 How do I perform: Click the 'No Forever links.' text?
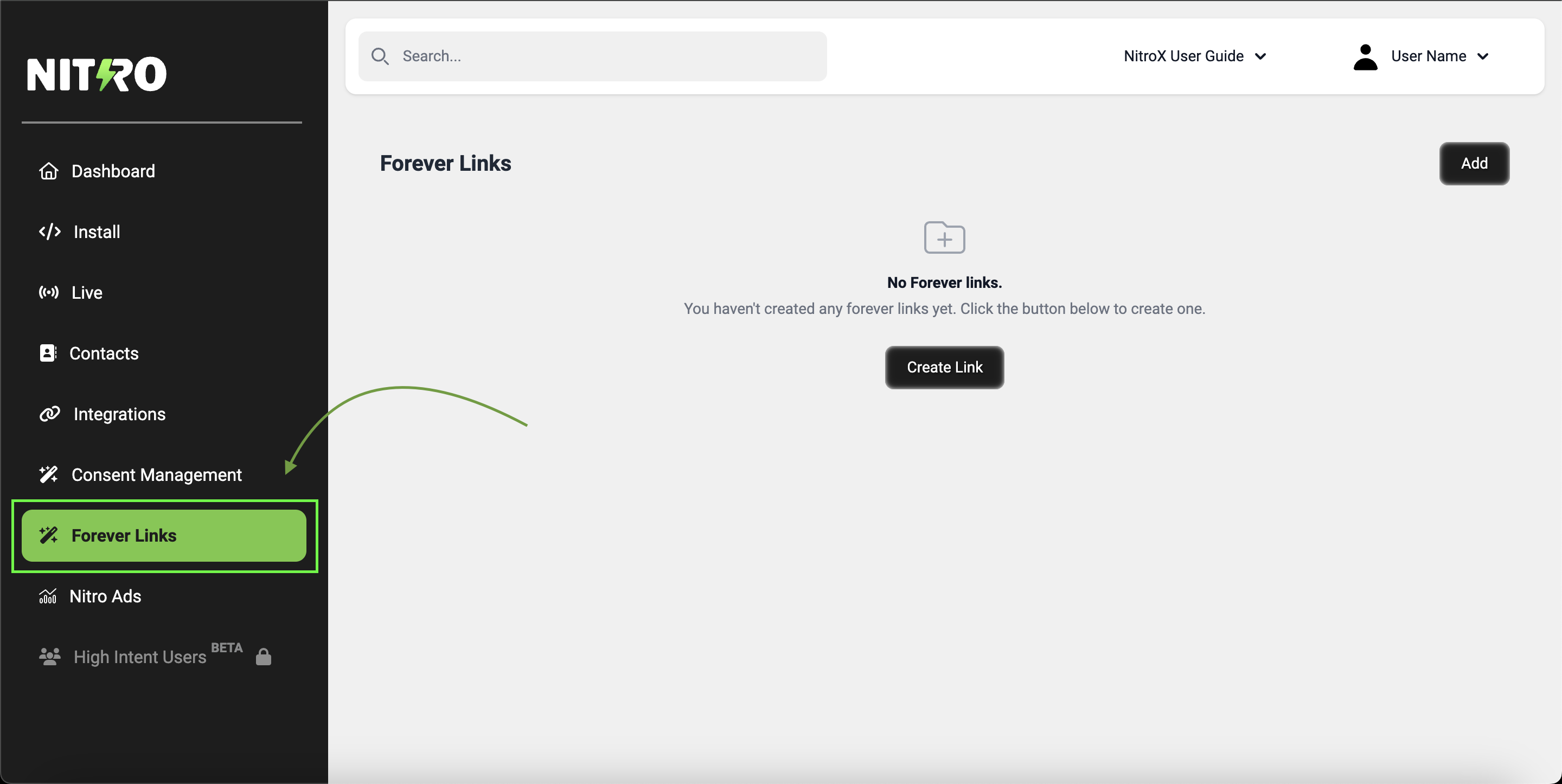pos(944,282)
